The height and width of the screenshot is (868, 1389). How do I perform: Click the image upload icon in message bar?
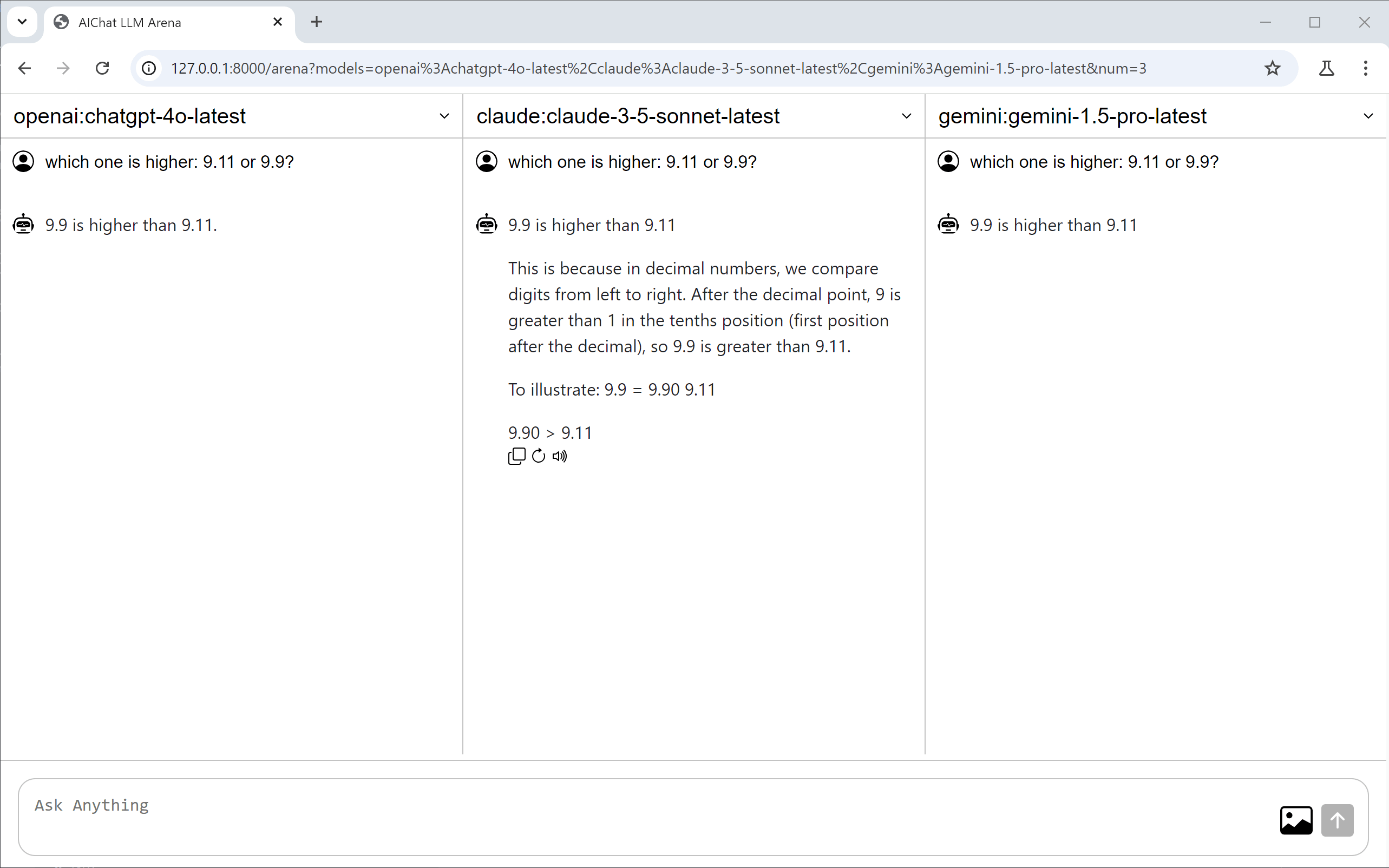tap(1296, 820)
